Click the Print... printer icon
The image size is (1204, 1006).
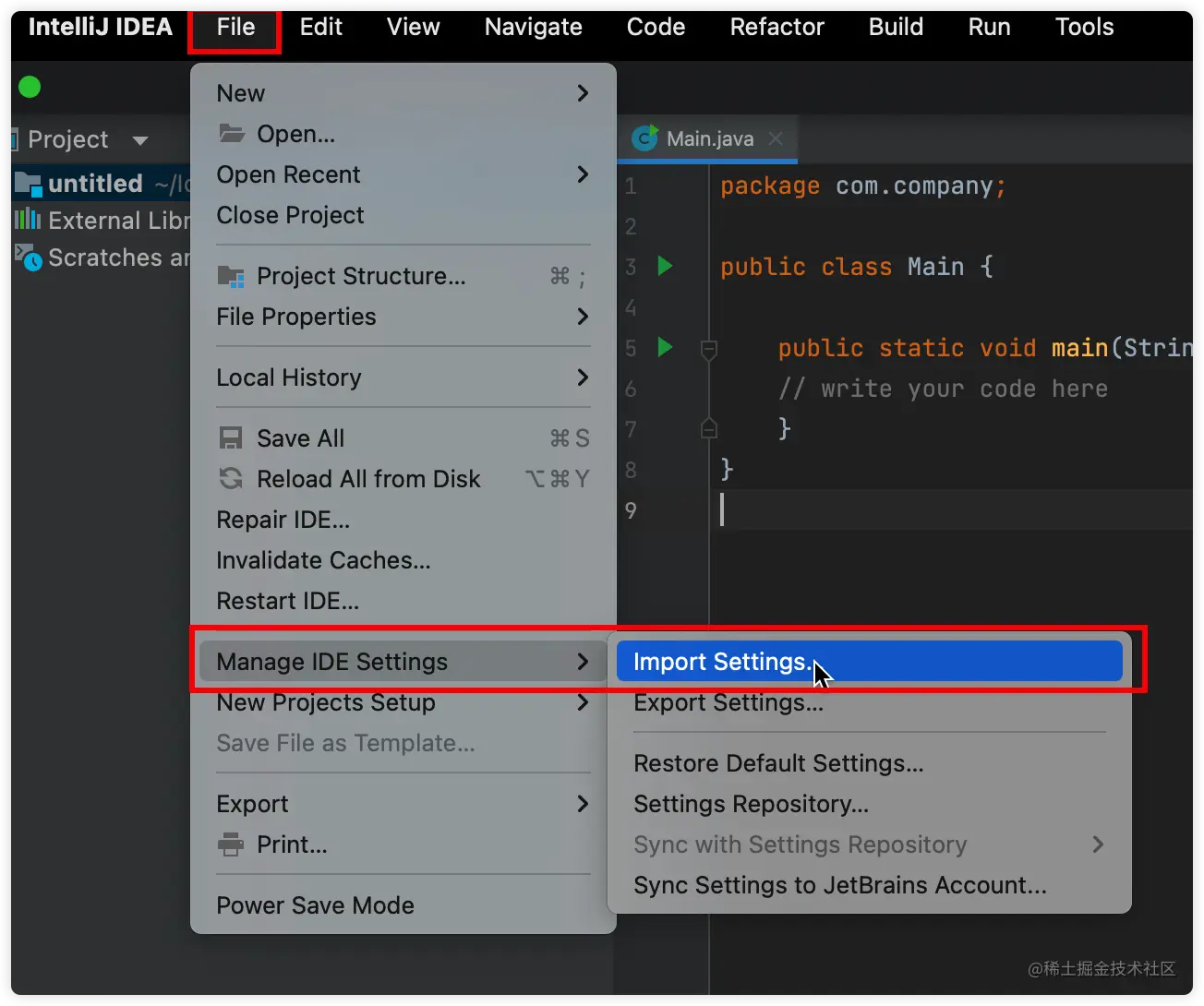(x=231, y=844)
